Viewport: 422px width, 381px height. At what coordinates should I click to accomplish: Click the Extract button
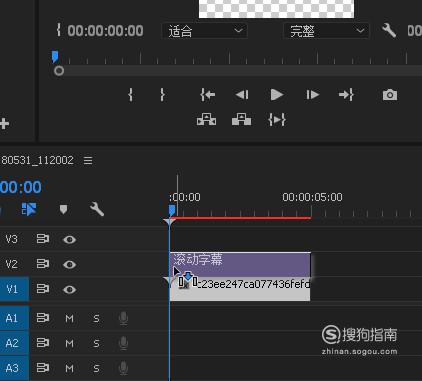pyautogui.click(x=241, y=120)
